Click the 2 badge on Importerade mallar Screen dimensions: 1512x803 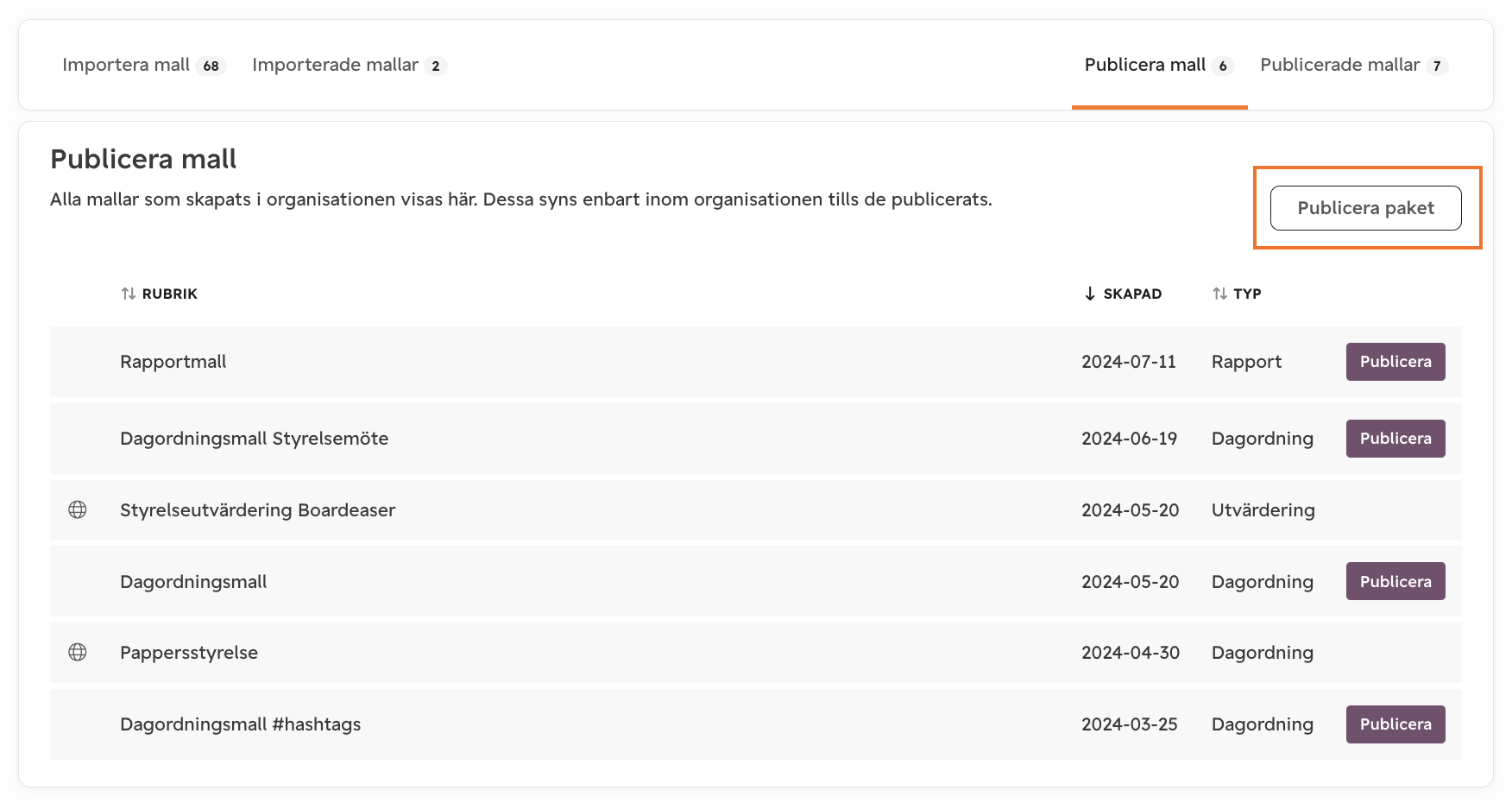[x=436, y=66]
